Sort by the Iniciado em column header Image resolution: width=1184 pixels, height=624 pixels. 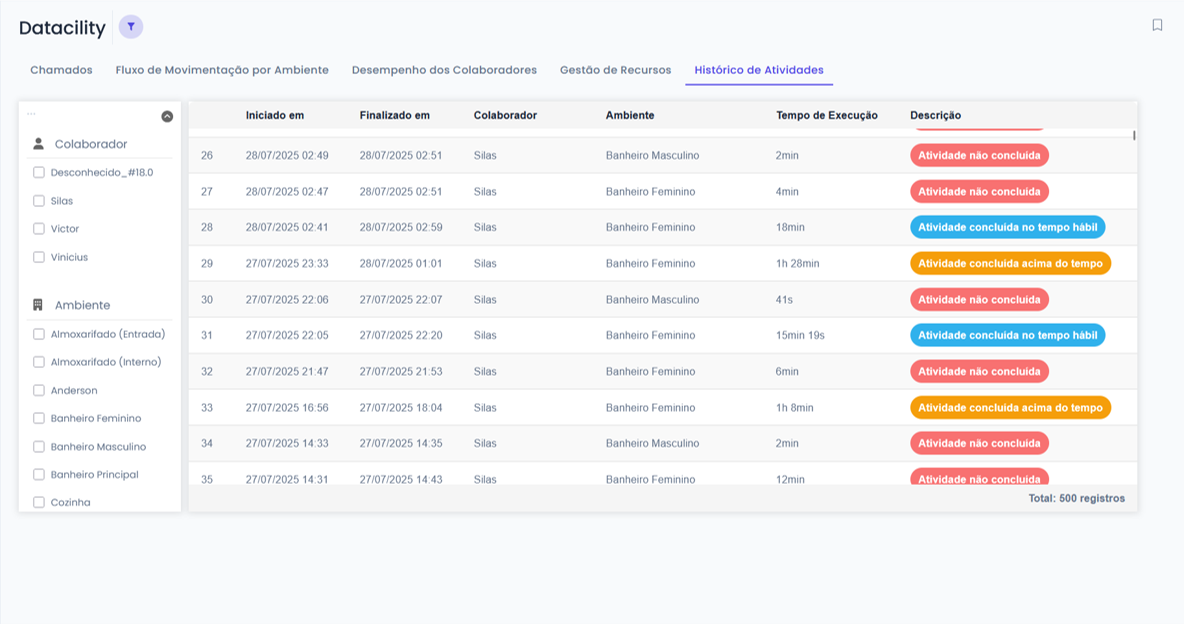pyautogui.click(x=275, y=115)
